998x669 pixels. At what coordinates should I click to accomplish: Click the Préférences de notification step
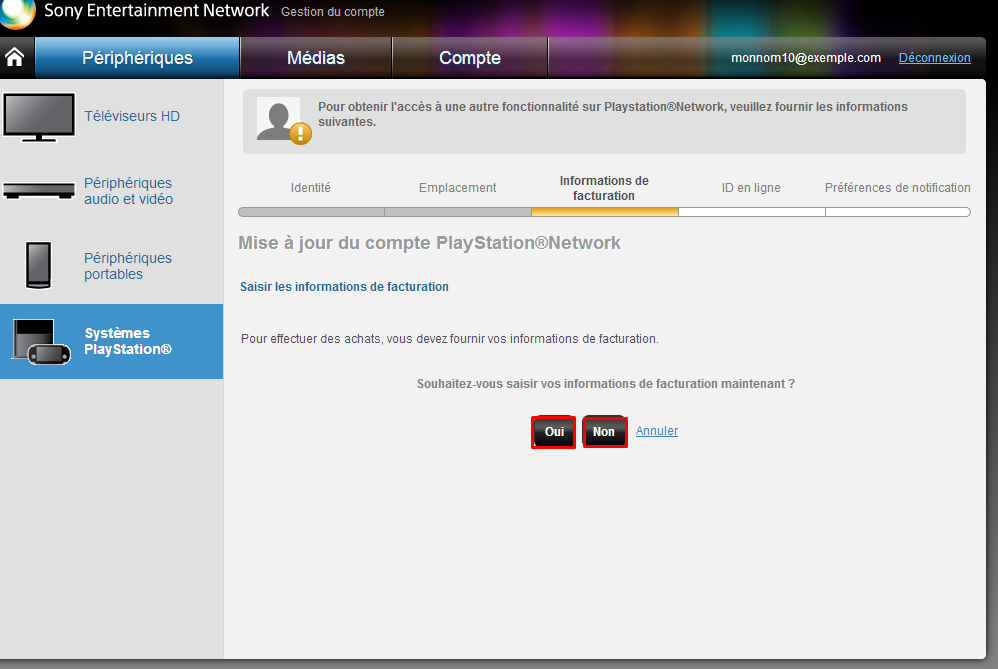click(897, 188)
